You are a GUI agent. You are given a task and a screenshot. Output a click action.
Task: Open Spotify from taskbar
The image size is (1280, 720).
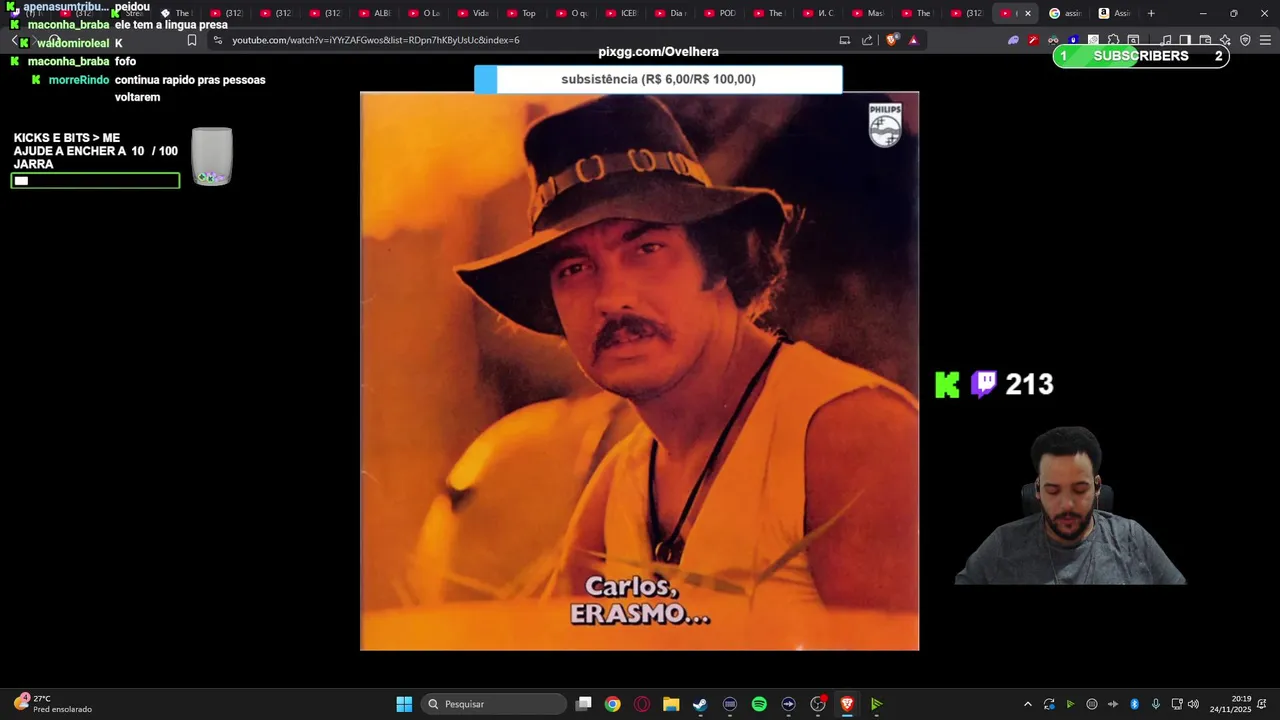[x=759, y=704]
